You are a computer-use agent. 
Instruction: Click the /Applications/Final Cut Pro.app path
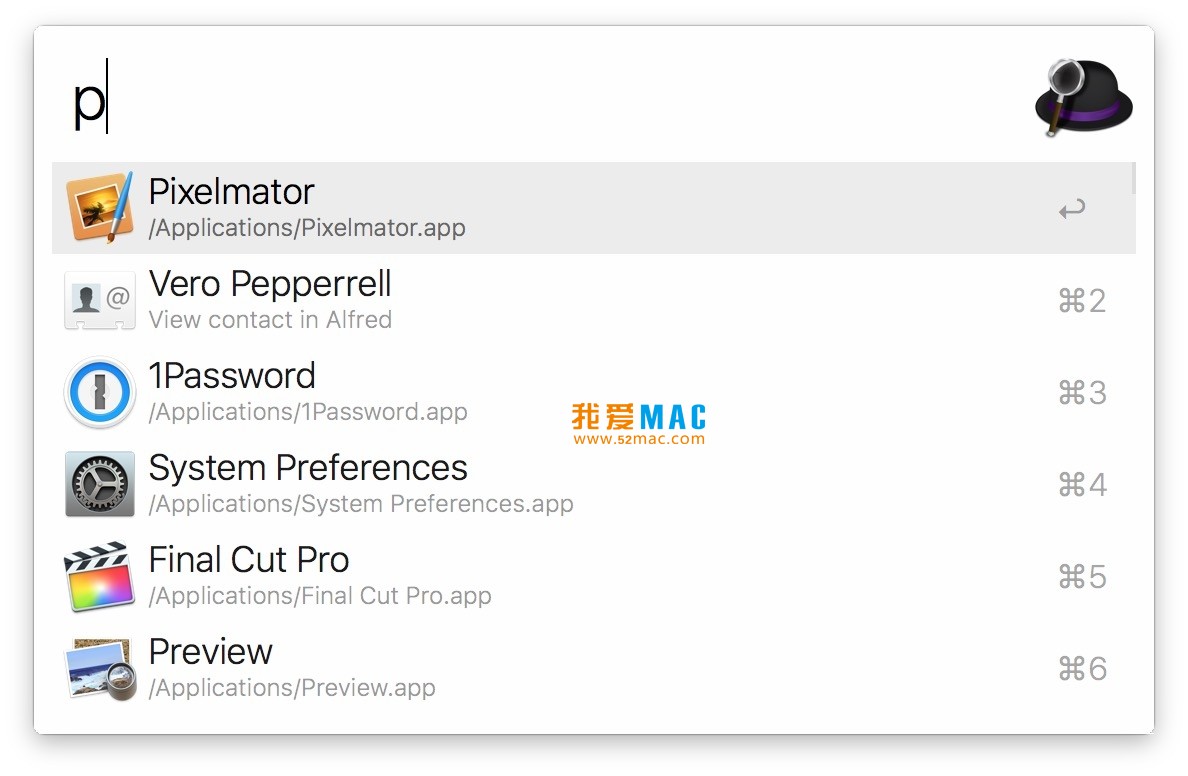pos(320,597)
